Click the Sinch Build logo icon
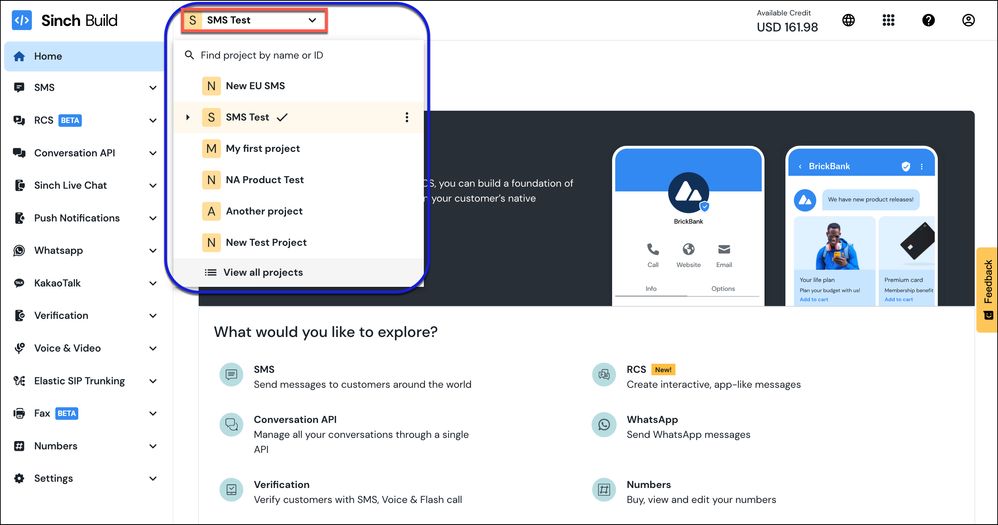998x525 pixels. 22,20
